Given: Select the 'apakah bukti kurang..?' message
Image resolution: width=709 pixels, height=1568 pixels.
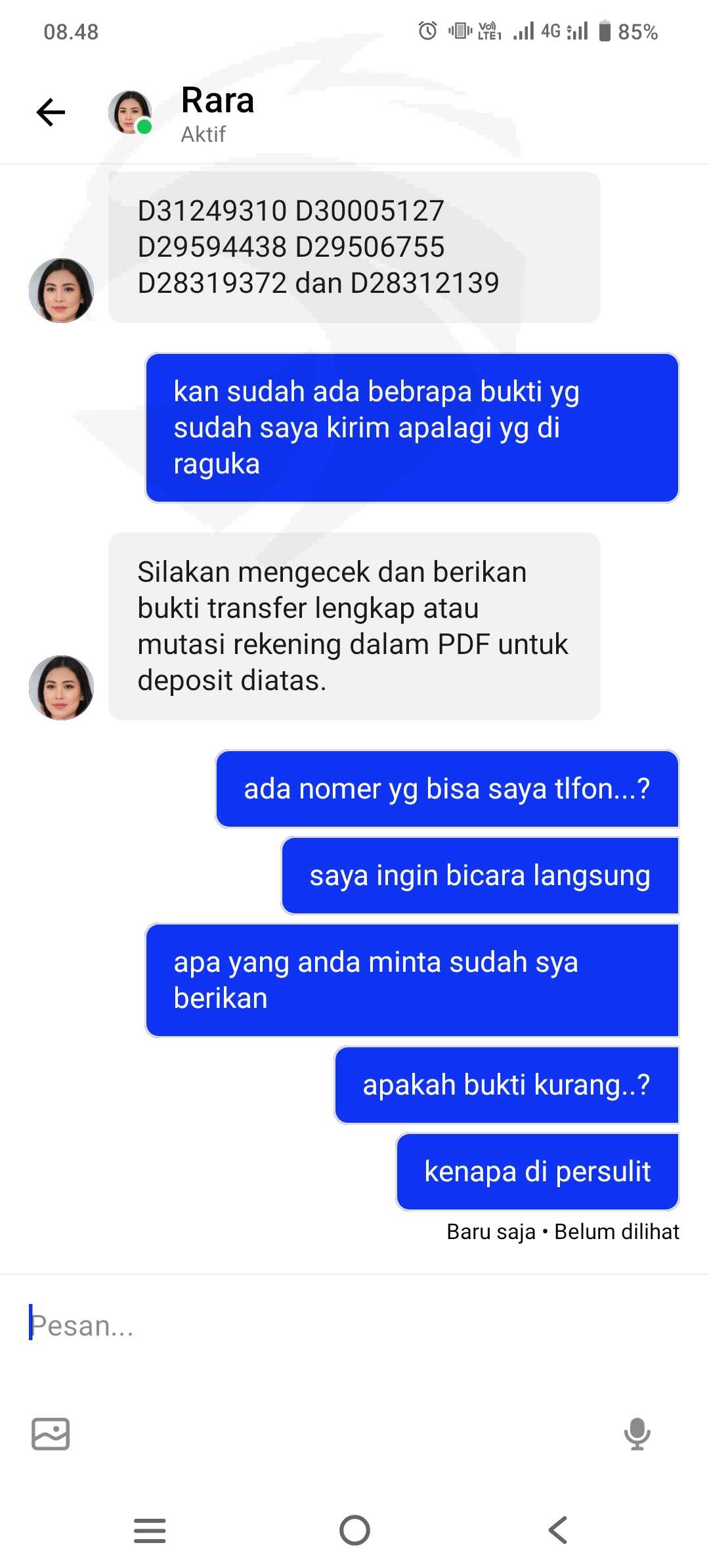Looking at the screenshot, I should tap(507, 1085).
